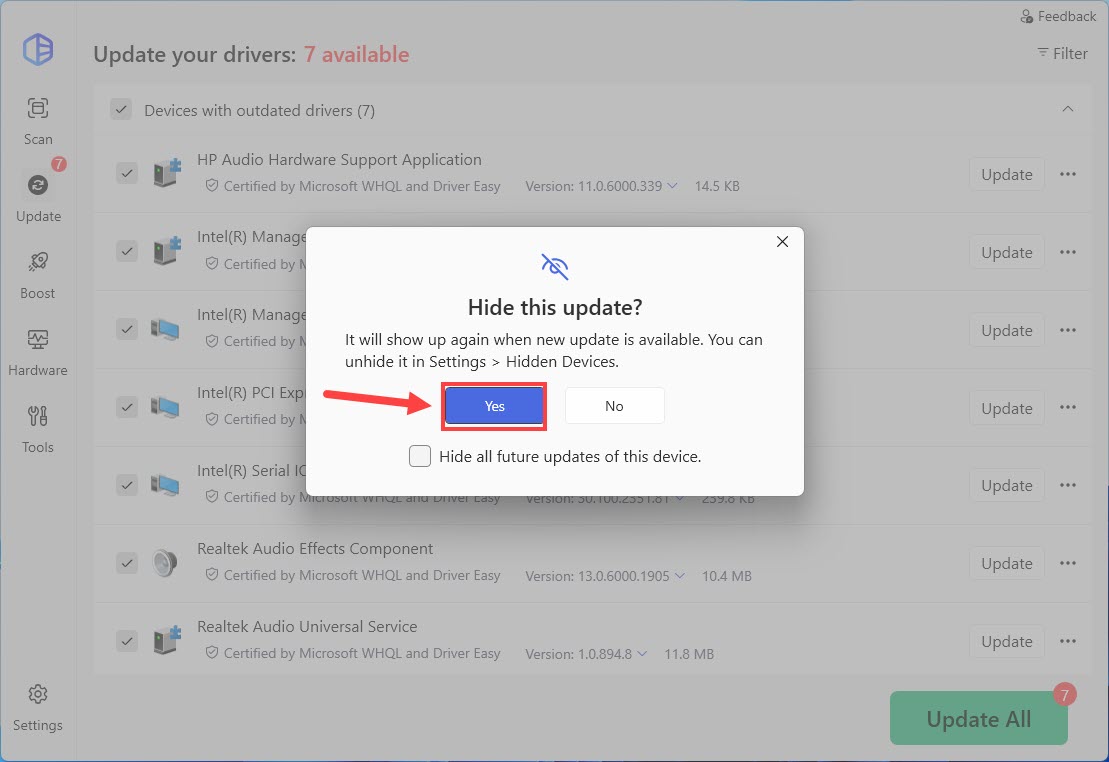Click Intel(R) Serial IO monitor icon
The width and height of the screenshot is (1109, 762).
tap(165, 485)
